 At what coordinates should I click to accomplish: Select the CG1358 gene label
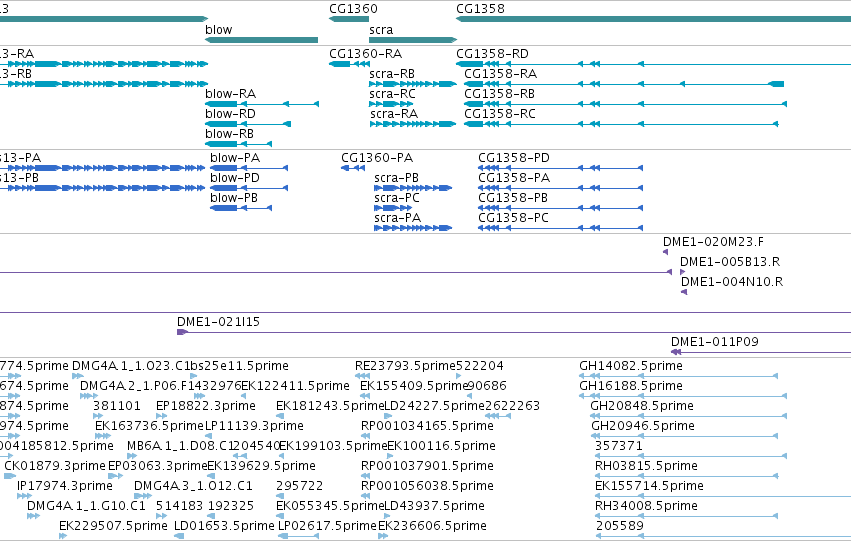point(480,9)
